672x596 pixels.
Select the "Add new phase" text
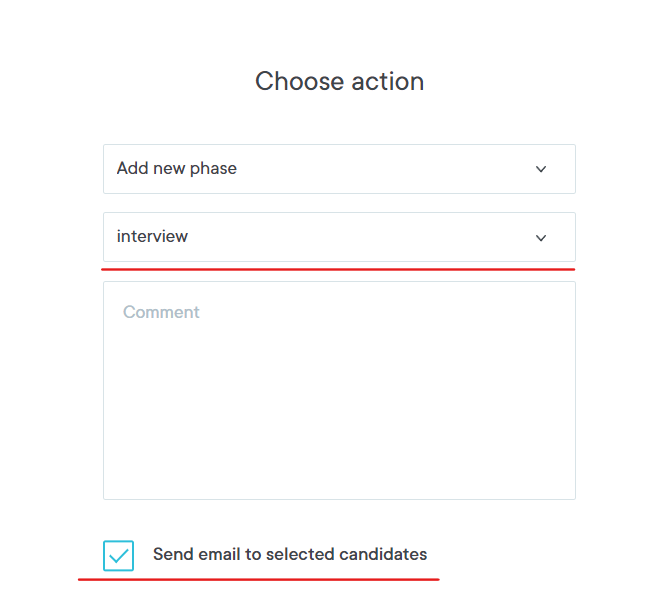point(176,169)
